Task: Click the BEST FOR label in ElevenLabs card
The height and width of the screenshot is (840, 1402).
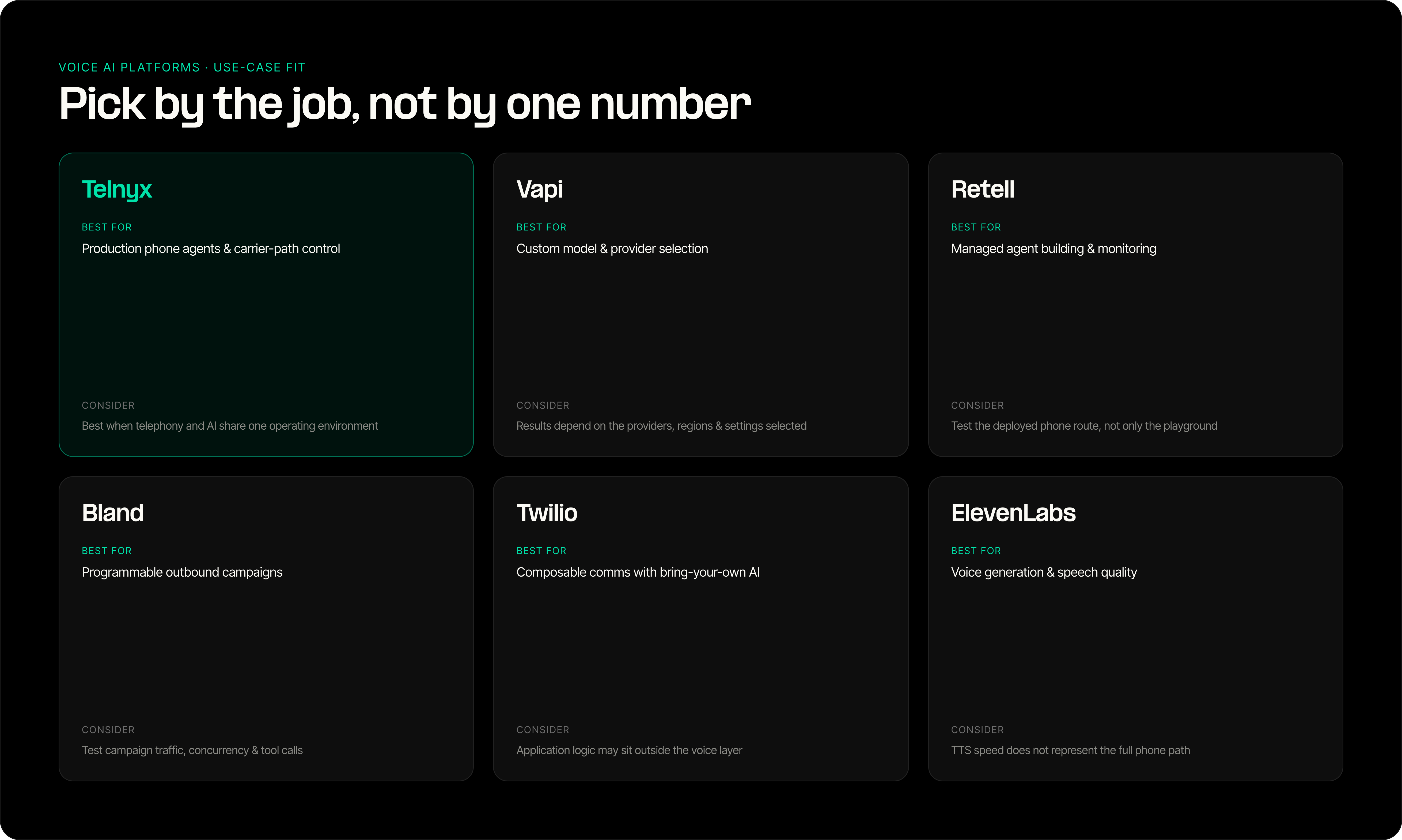Action: [x=976, y=551]
